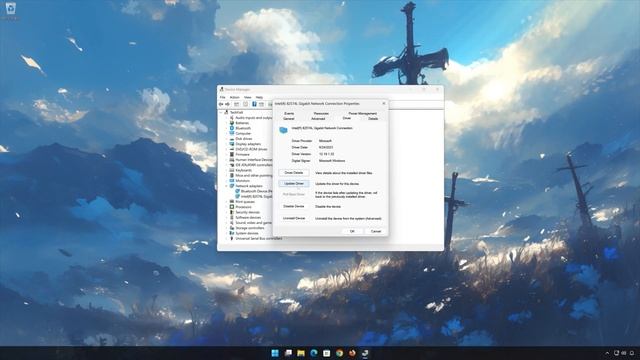Switch to the General tab
This screenshot has height=360, width=640.
289,119
